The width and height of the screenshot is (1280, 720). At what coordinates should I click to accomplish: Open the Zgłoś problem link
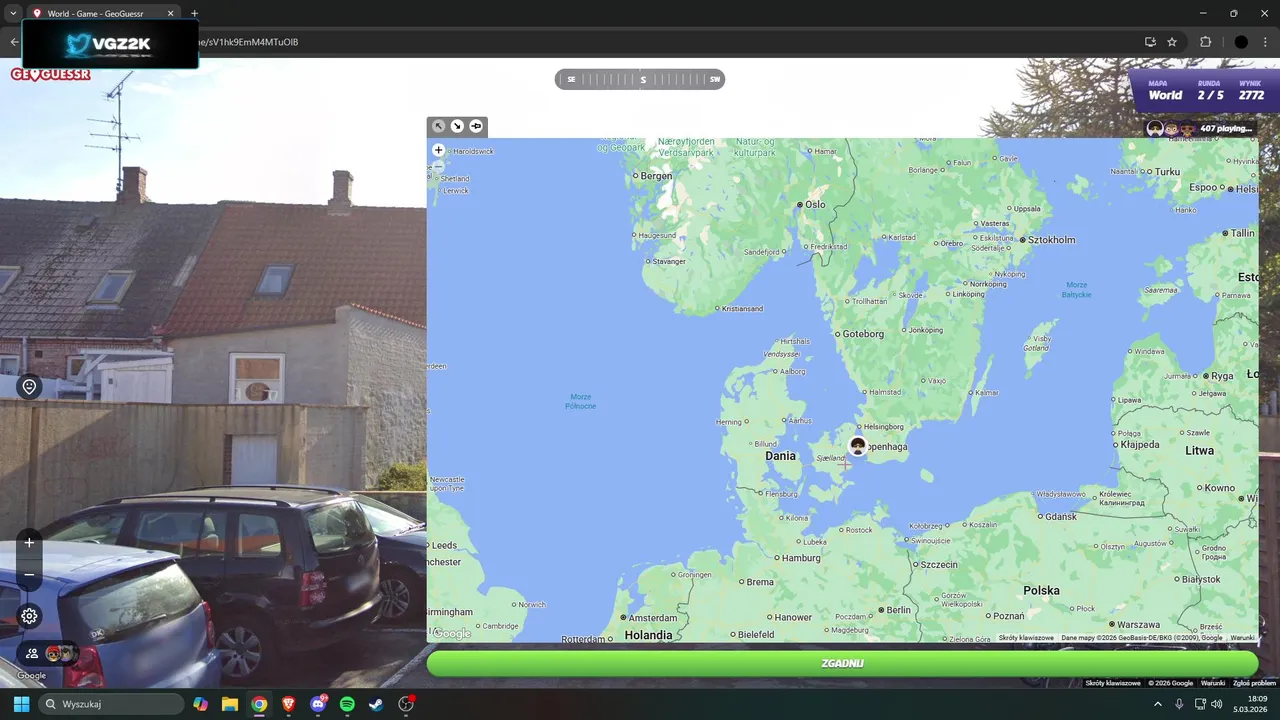[x=1254, y=683]
